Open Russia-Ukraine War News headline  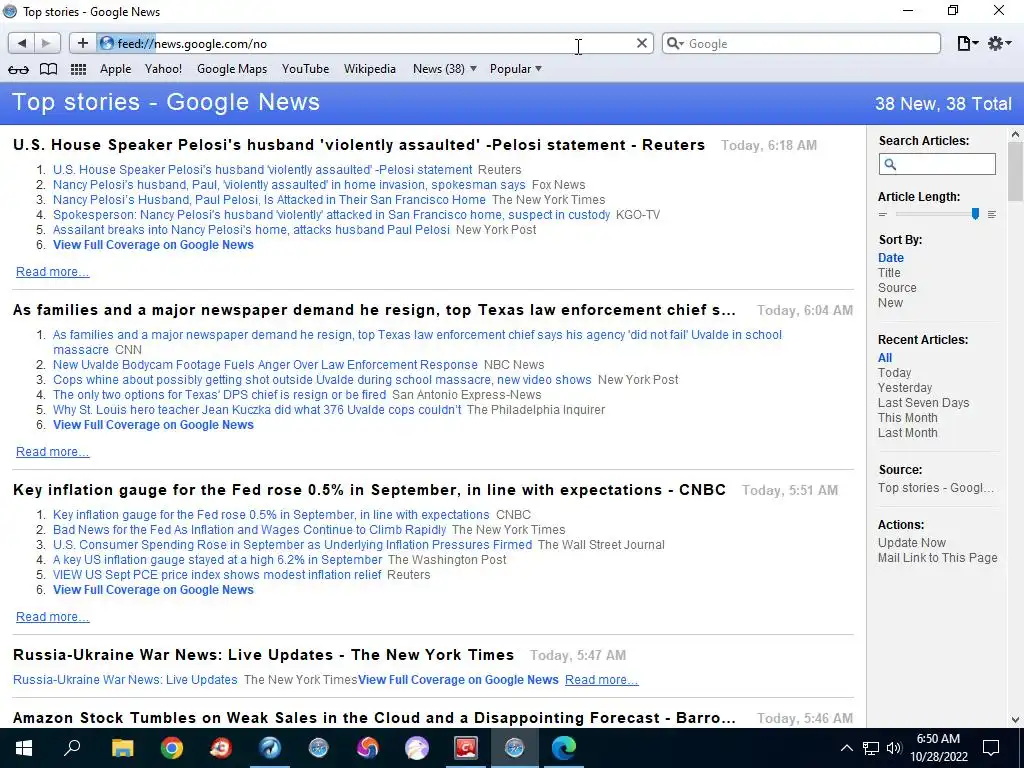coord(263,655)
